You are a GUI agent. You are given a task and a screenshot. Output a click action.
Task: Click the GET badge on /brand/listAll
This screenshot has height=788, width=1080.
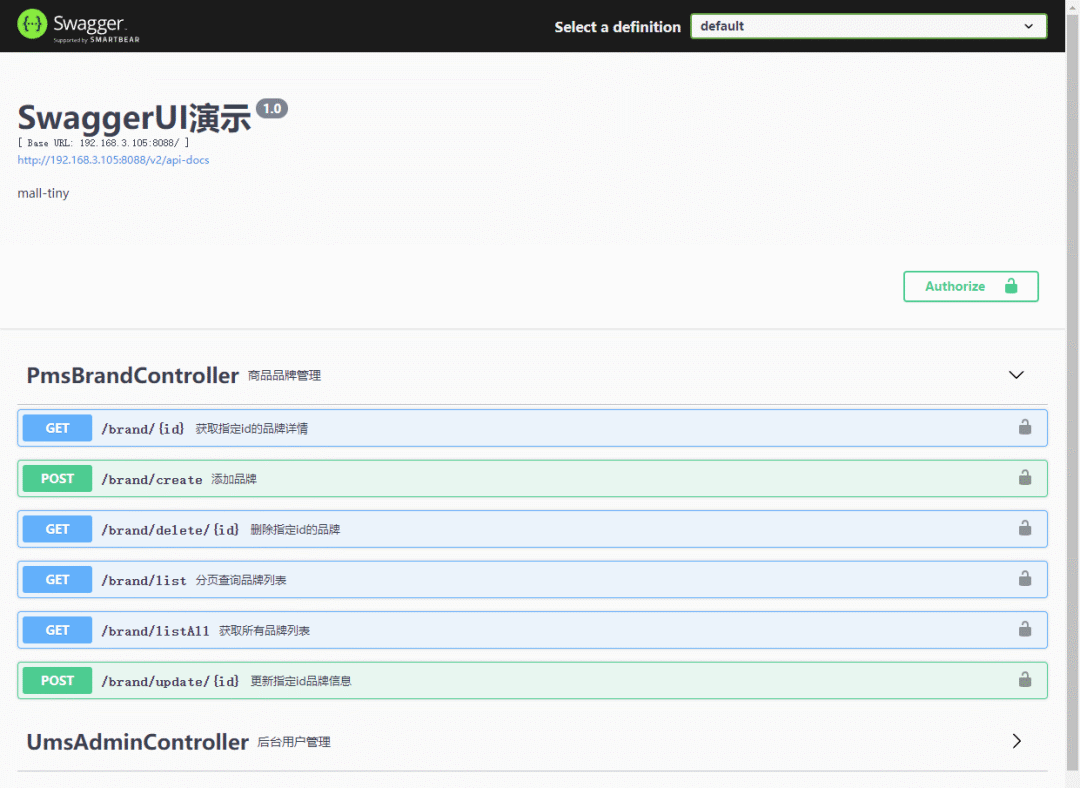(x=56, y=629)
